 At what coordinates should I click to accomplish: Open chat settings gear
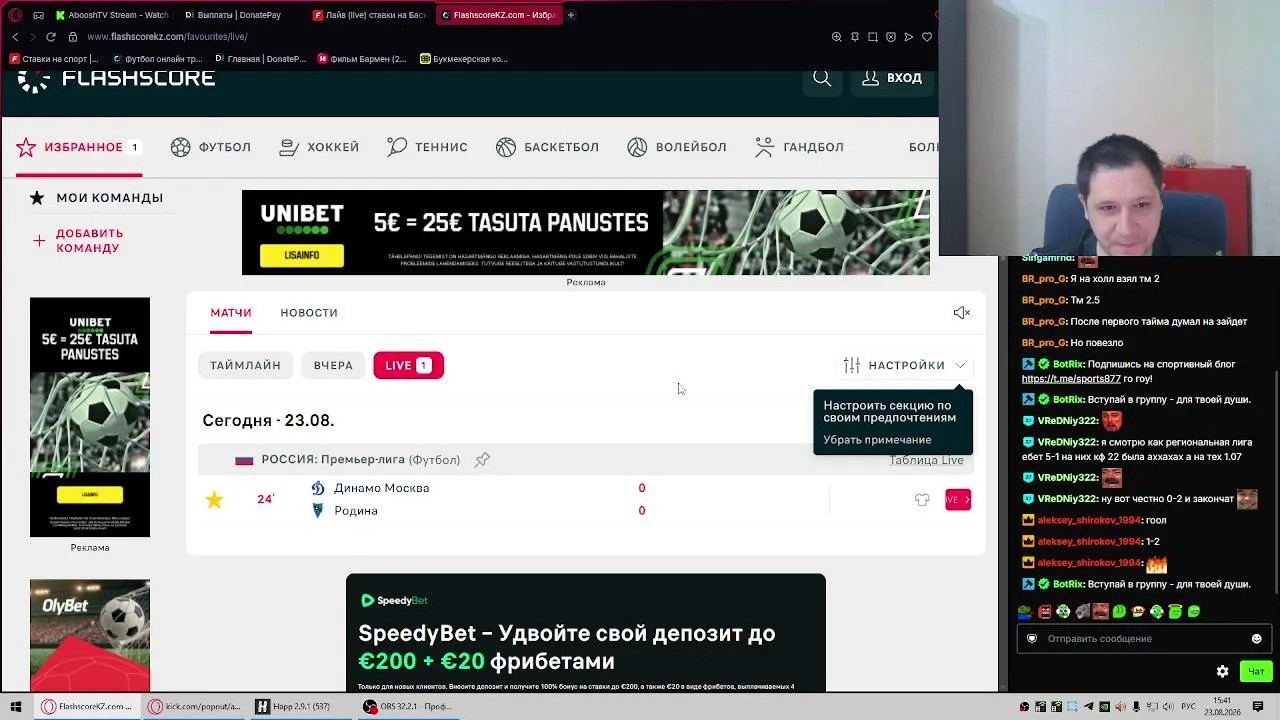(1222, 672)
